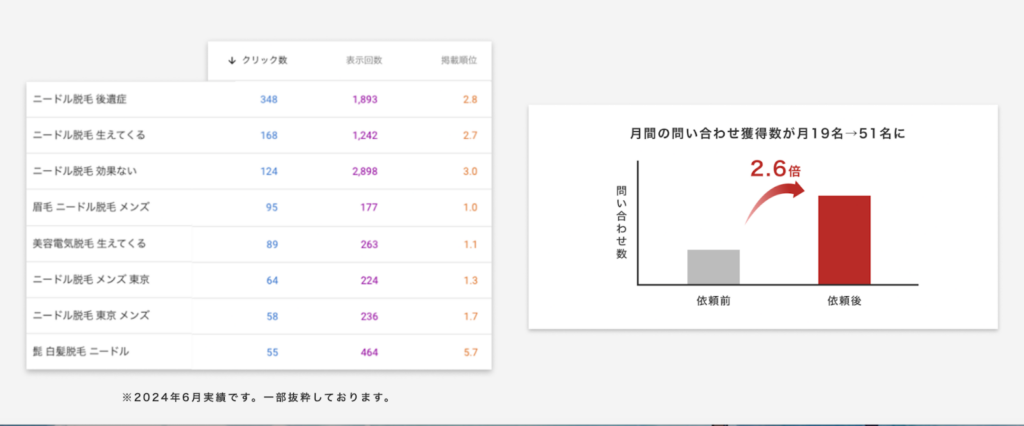This screenshot has width=1024, height=426.
Task: Open the ニードル脱毛 生えてくる query row
Action: click(x=89, y=135)
